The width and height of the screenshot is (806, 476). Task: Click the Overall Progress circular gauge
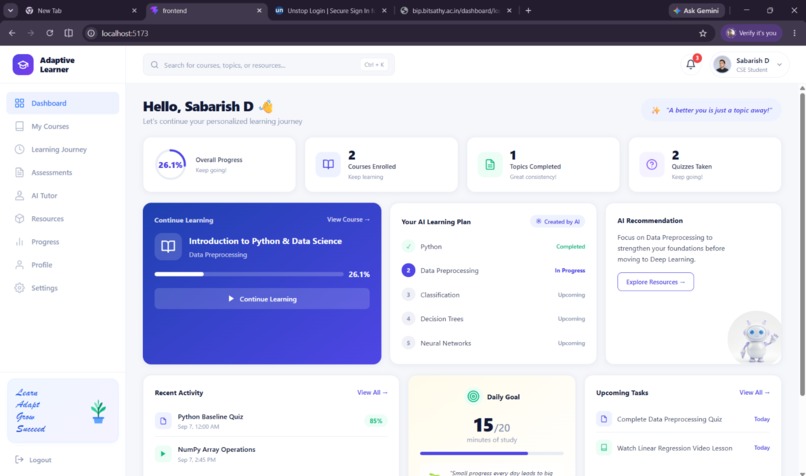tap(171, 164)
